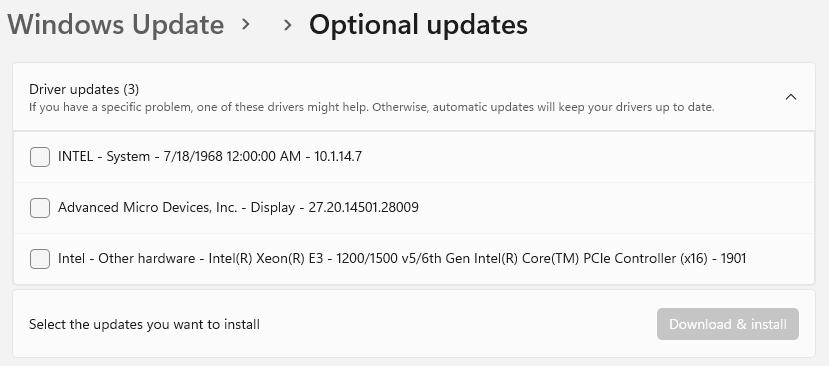Viewport: 829px width, 366px height.
Task: Click version number 10.1.14.7
Action: pos(338,157)
